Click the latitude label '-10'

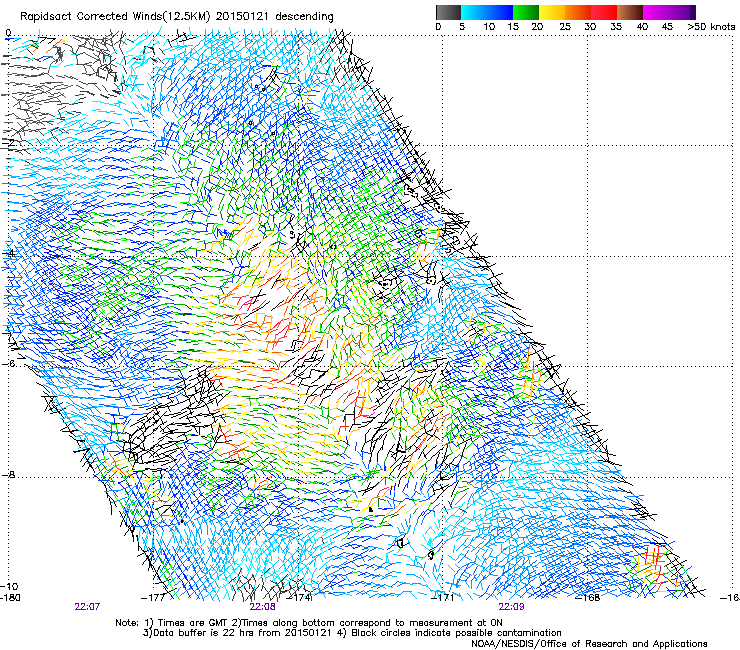pos(9,586)
